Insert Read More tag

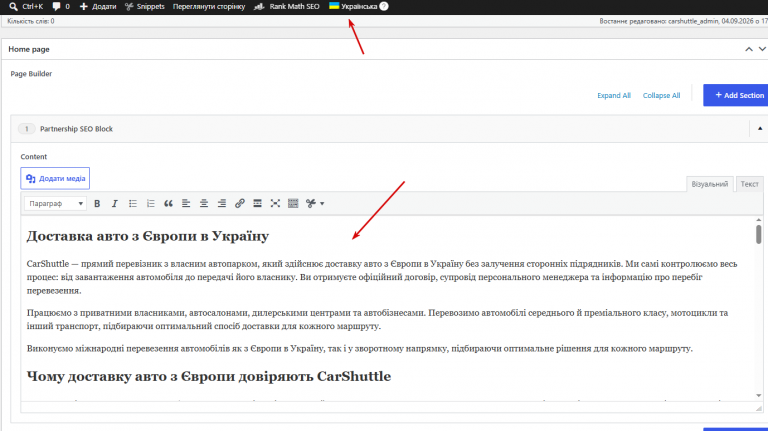pyautogui.click(x=257, y=203)
